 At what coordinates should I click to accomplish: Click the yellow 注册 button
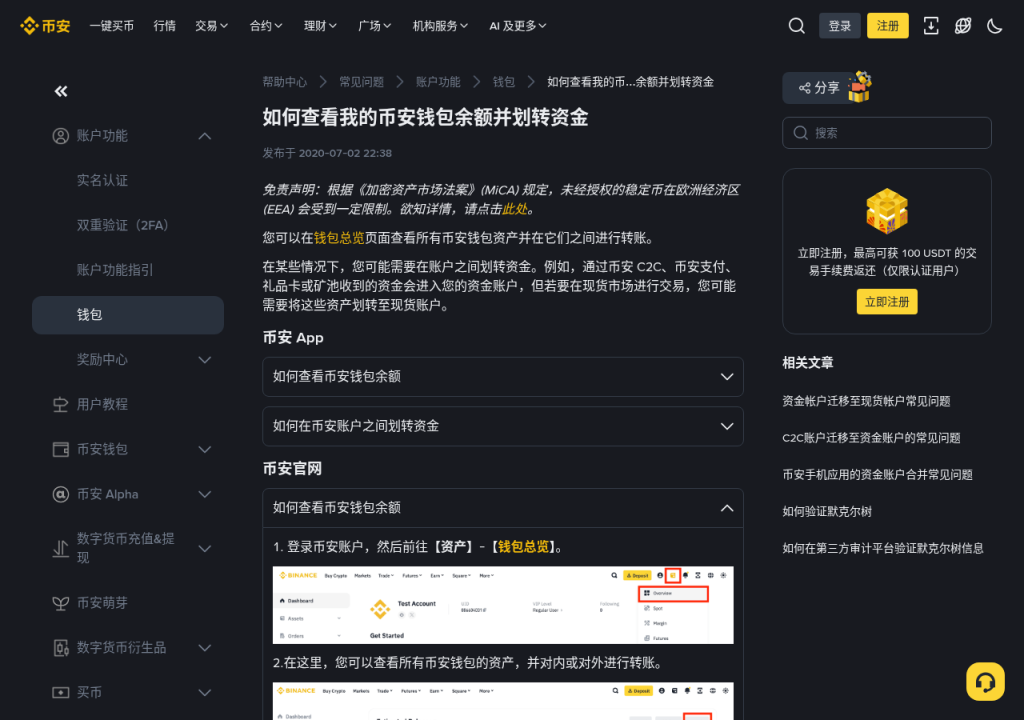[888, 25]
